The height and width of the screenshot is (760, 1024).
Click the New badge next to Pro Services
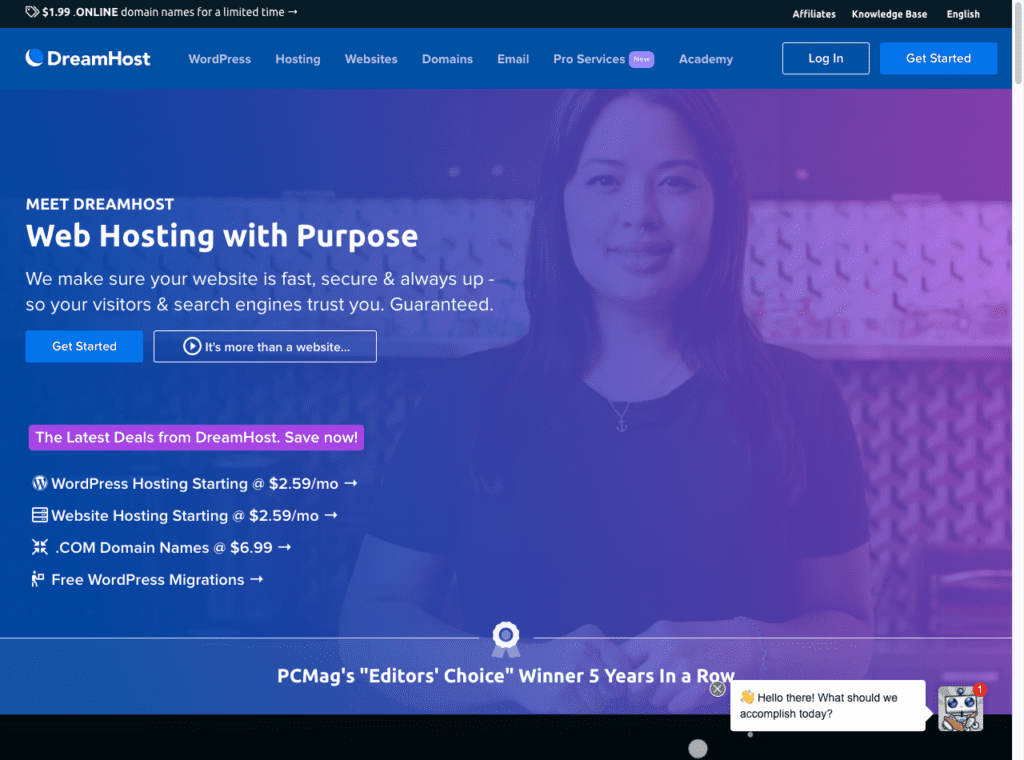(x=641, y=59)
